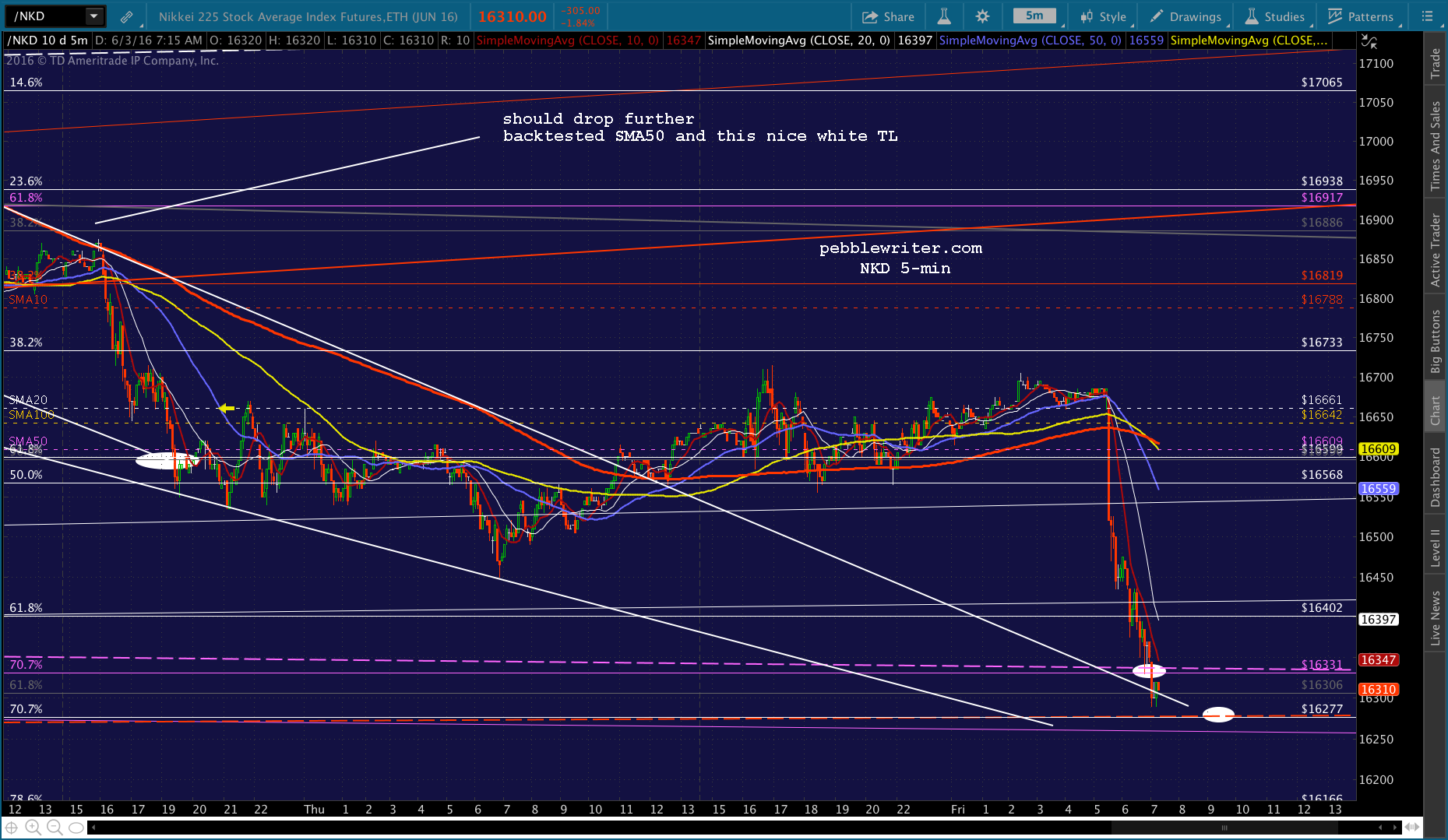Click the yellow truncated SimpleMovingAvg label
The width and height of the screenshot is (1448, 840).
1249,40
